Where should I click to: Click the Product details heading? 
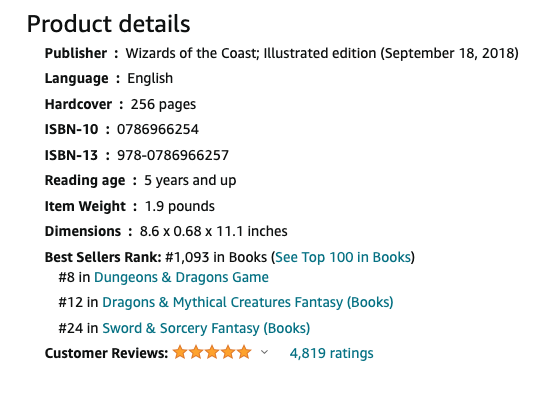click(108, 24)
